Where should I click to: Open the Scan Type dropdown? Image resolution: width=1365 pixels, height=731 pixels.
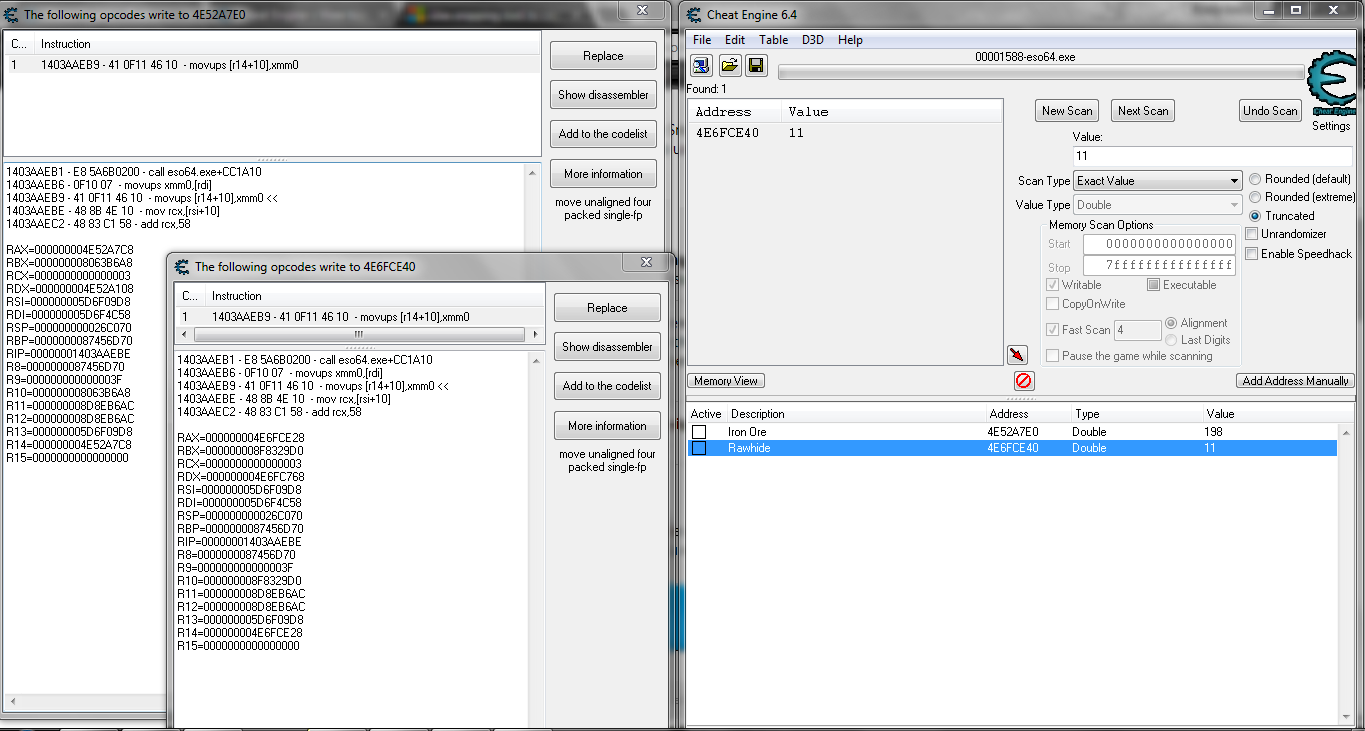1158,181
